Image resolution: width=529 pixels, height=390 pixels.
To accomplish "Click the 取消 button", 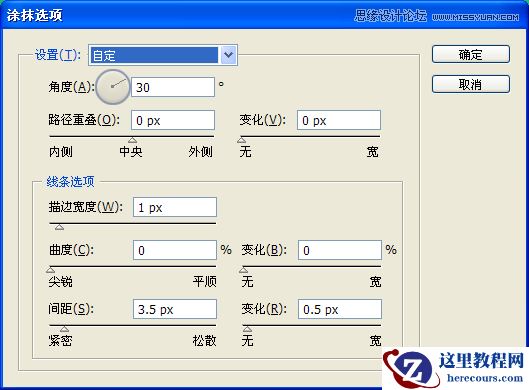I will 471,84.
